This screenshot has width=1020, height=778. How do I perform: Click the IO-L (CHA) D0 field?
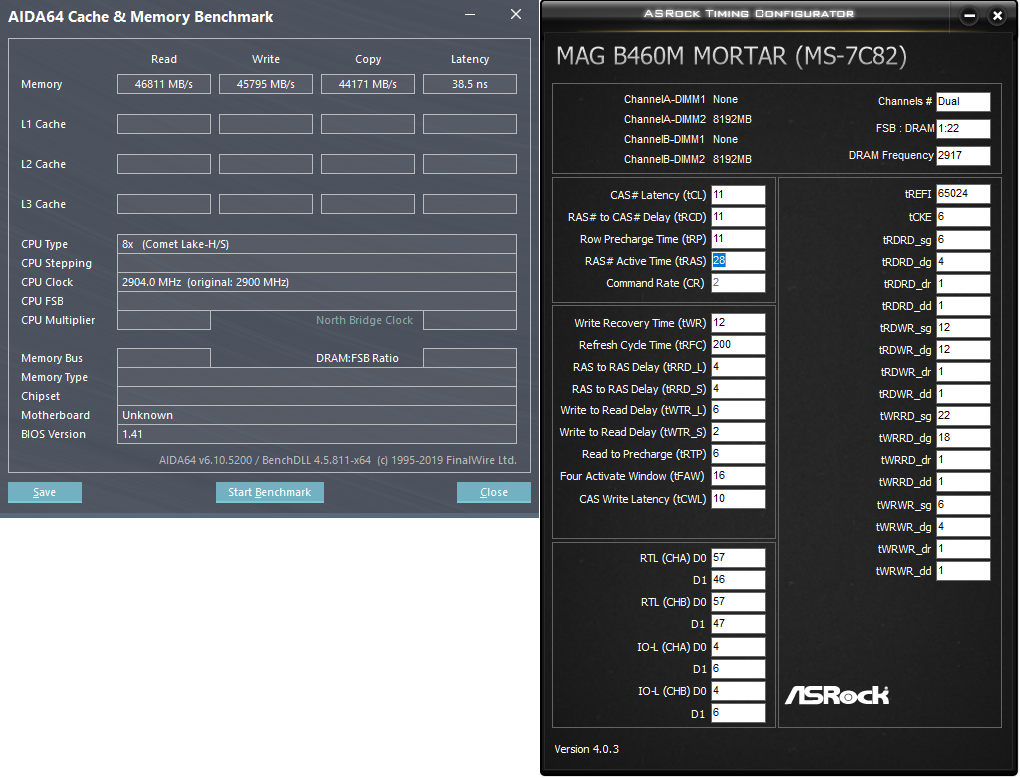(x=738, y=647)
